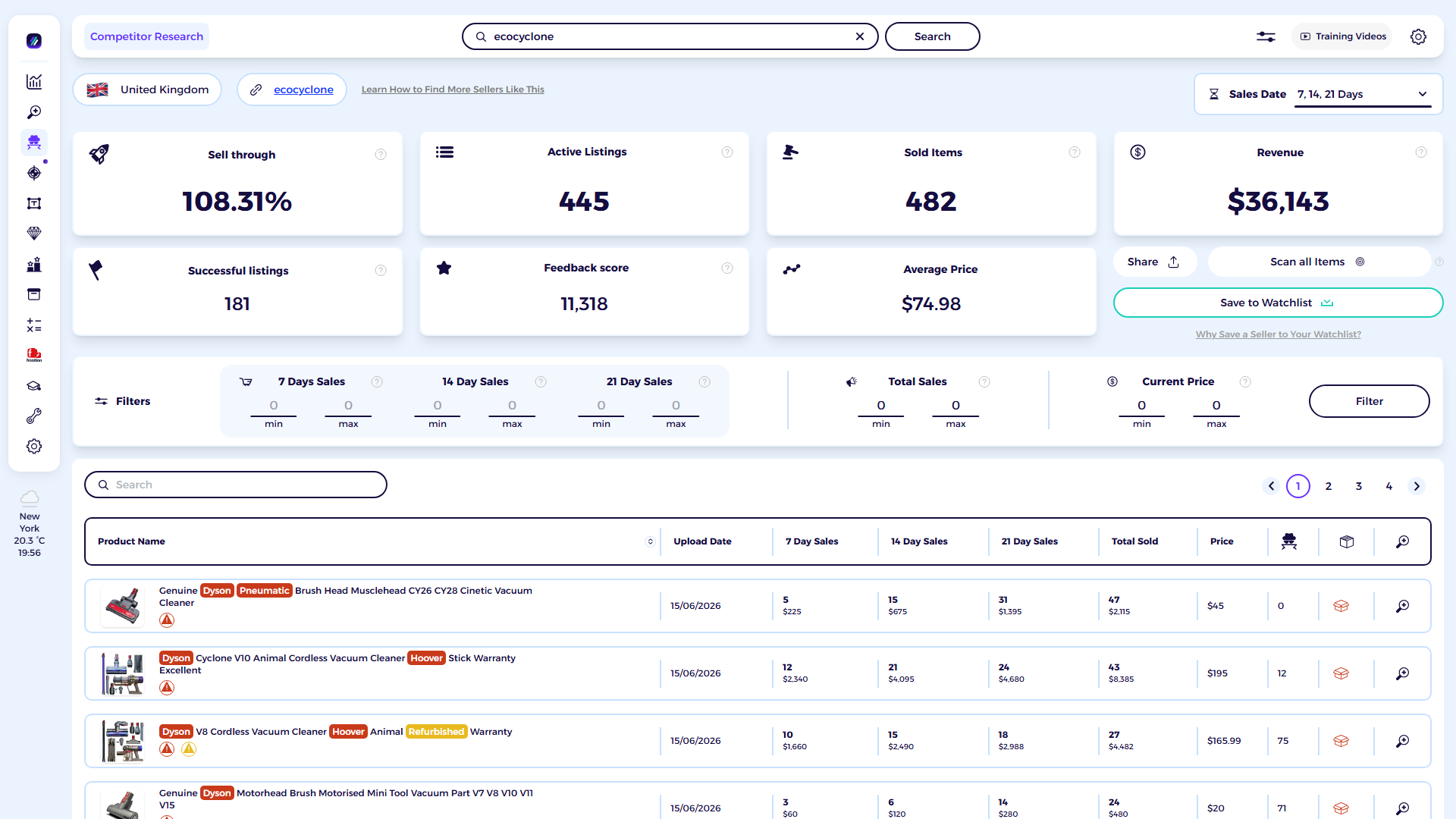Click the Share button
Image resolution: width=1456 pixels, height=819 pixels.
pos(1154,262)
